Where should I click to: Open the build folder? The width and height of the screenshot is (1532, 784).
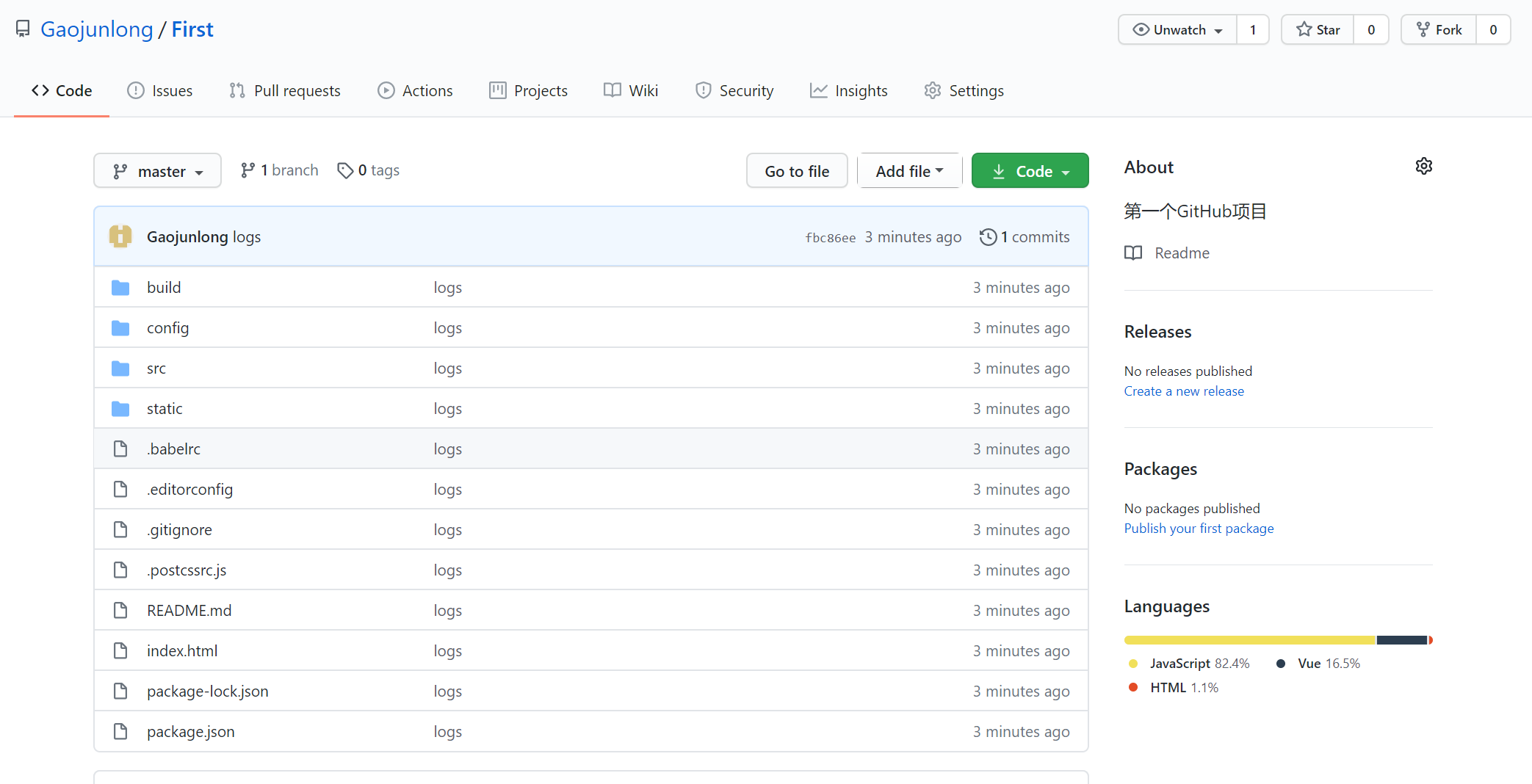tap(164, 287)
